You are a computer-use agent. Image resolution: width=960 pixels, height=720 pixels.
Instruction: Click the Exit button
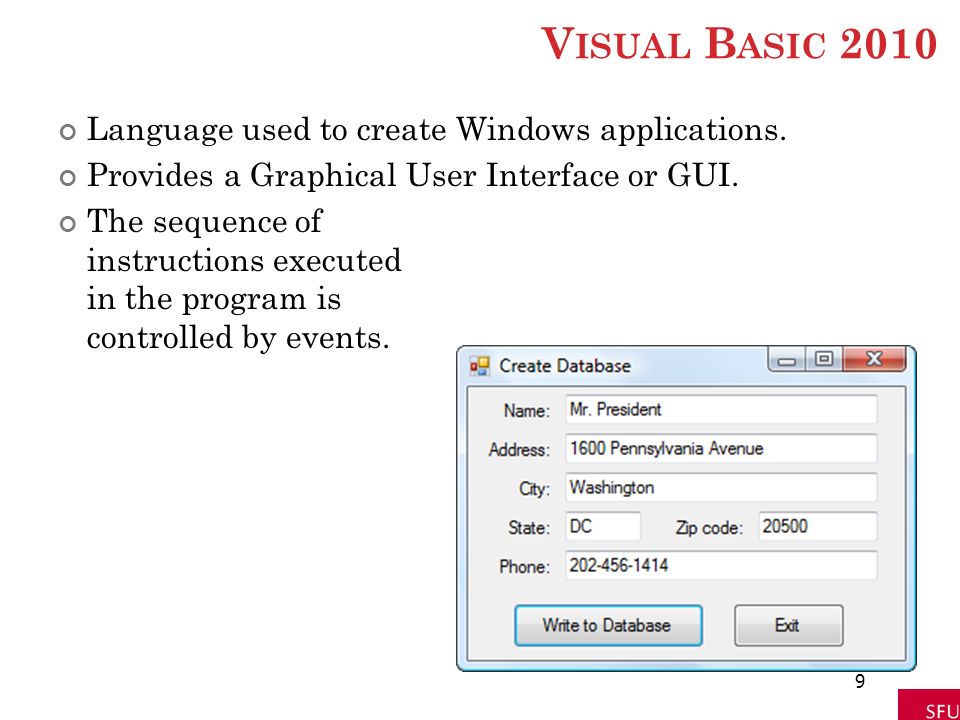click(x=789, y=625)
